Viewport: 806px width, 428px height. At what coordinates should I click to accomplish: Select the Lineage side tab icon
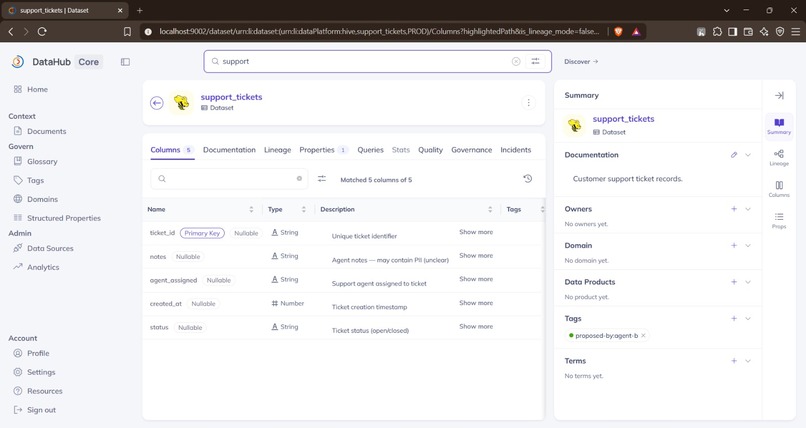click(779, 157)
